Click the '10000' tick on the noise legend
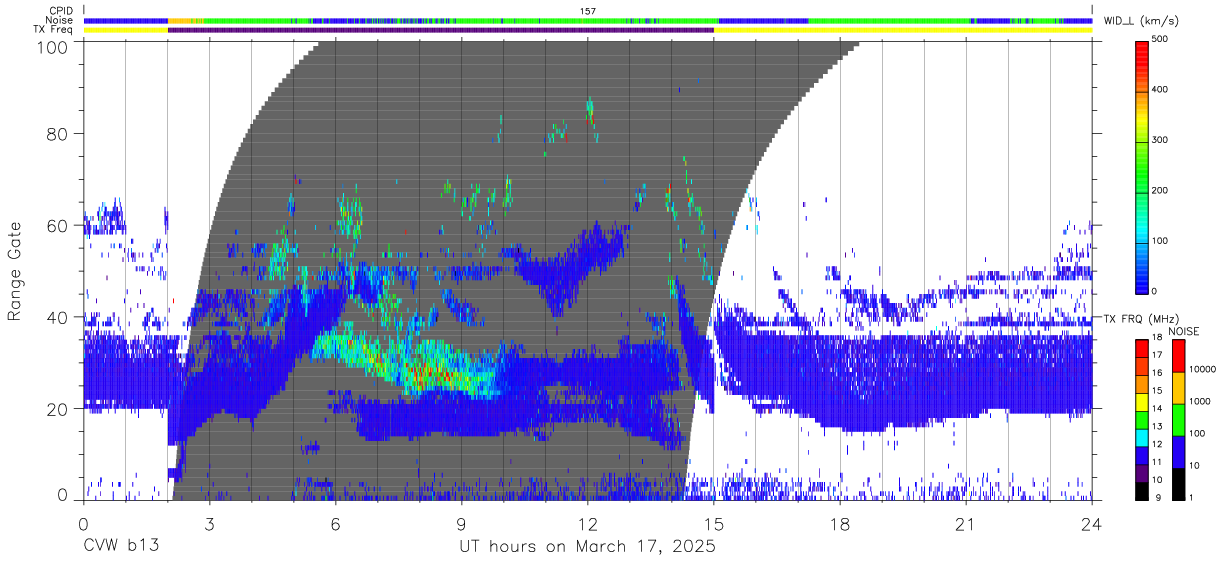 pyautogui.click(x=1205, y=369)
